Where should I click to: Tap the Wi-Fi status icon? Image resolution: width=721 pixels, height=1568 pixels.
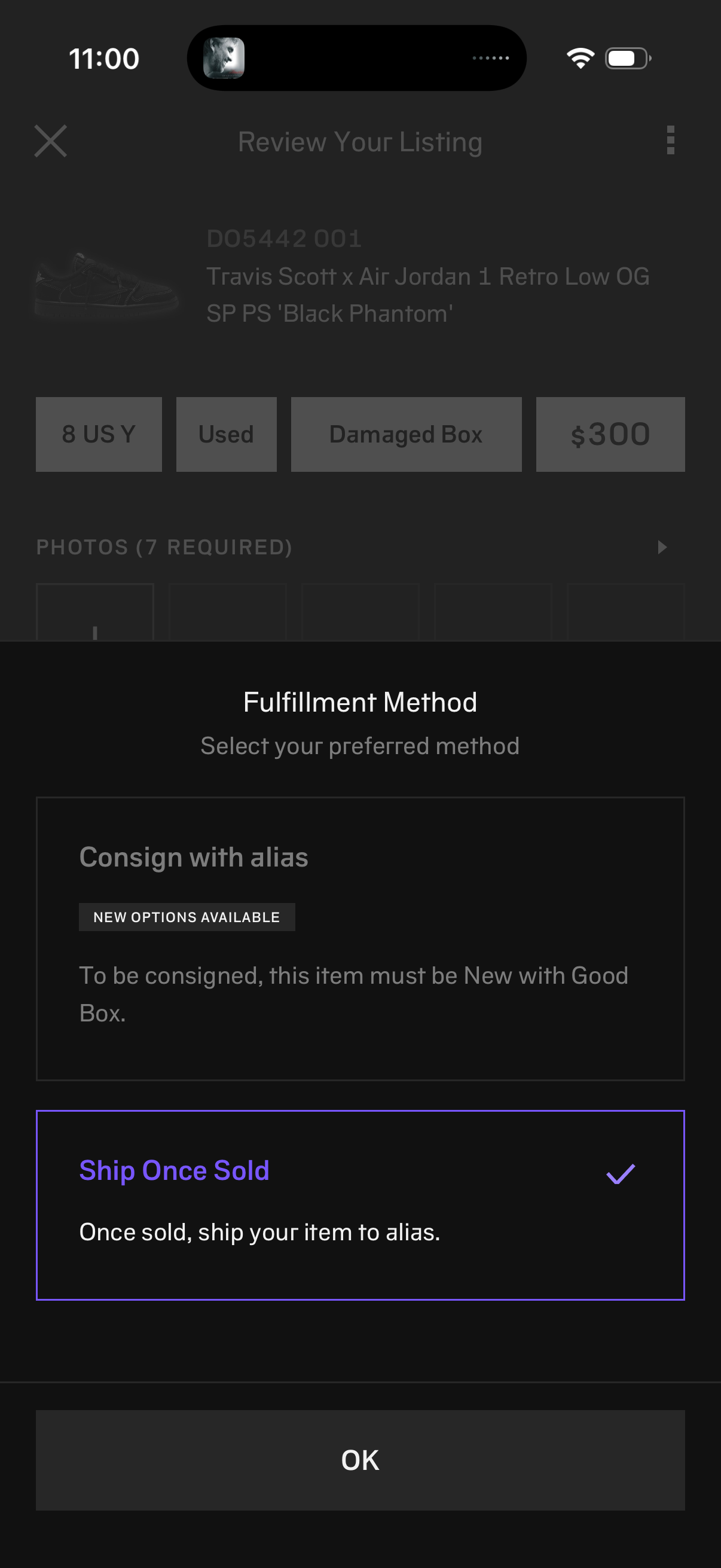pyautogui.click(x=579, y=57)
